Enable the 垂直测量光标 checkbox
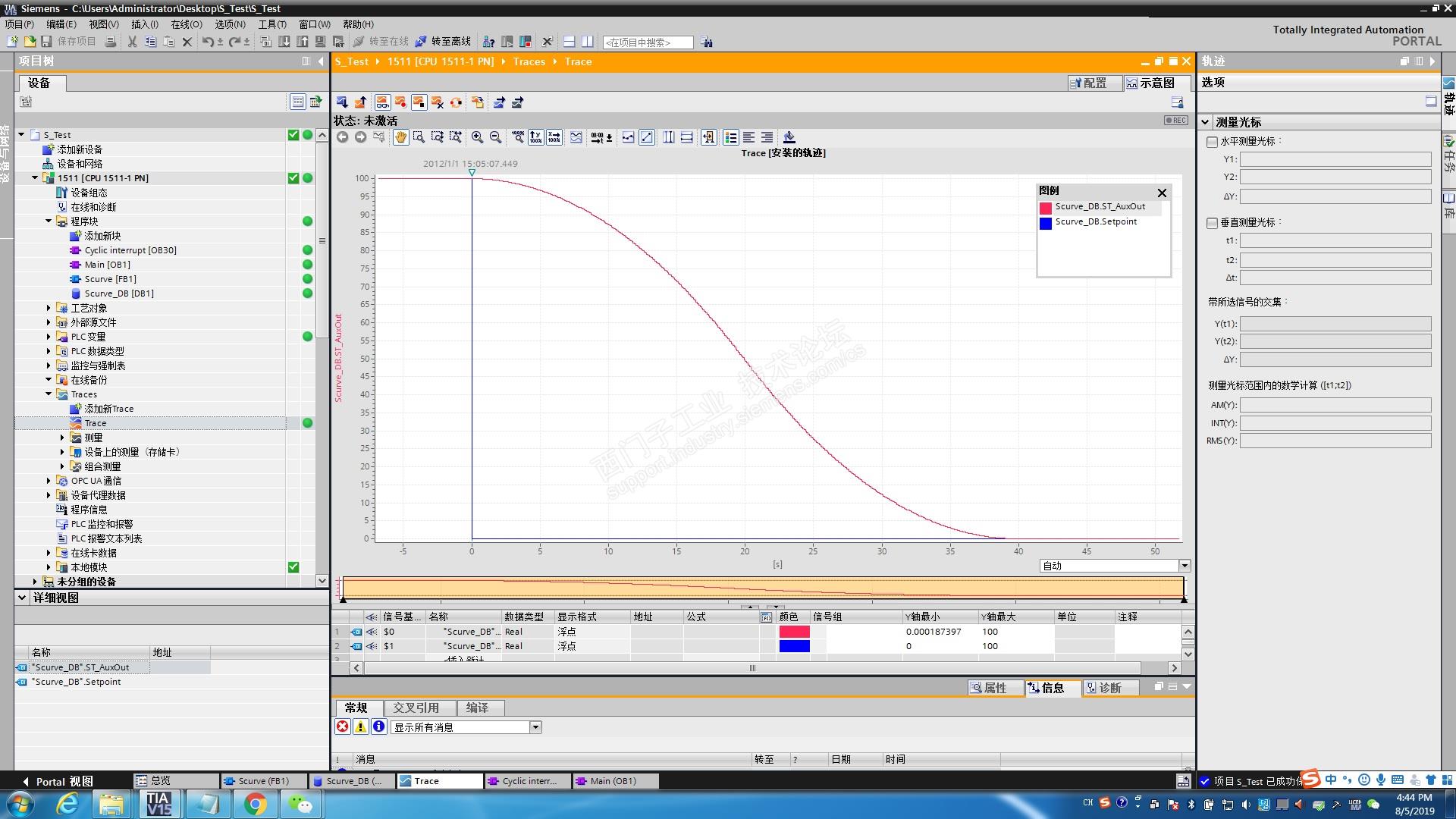The width and height of the screenshot is (1456, 819). click(x=1212, y=223)
